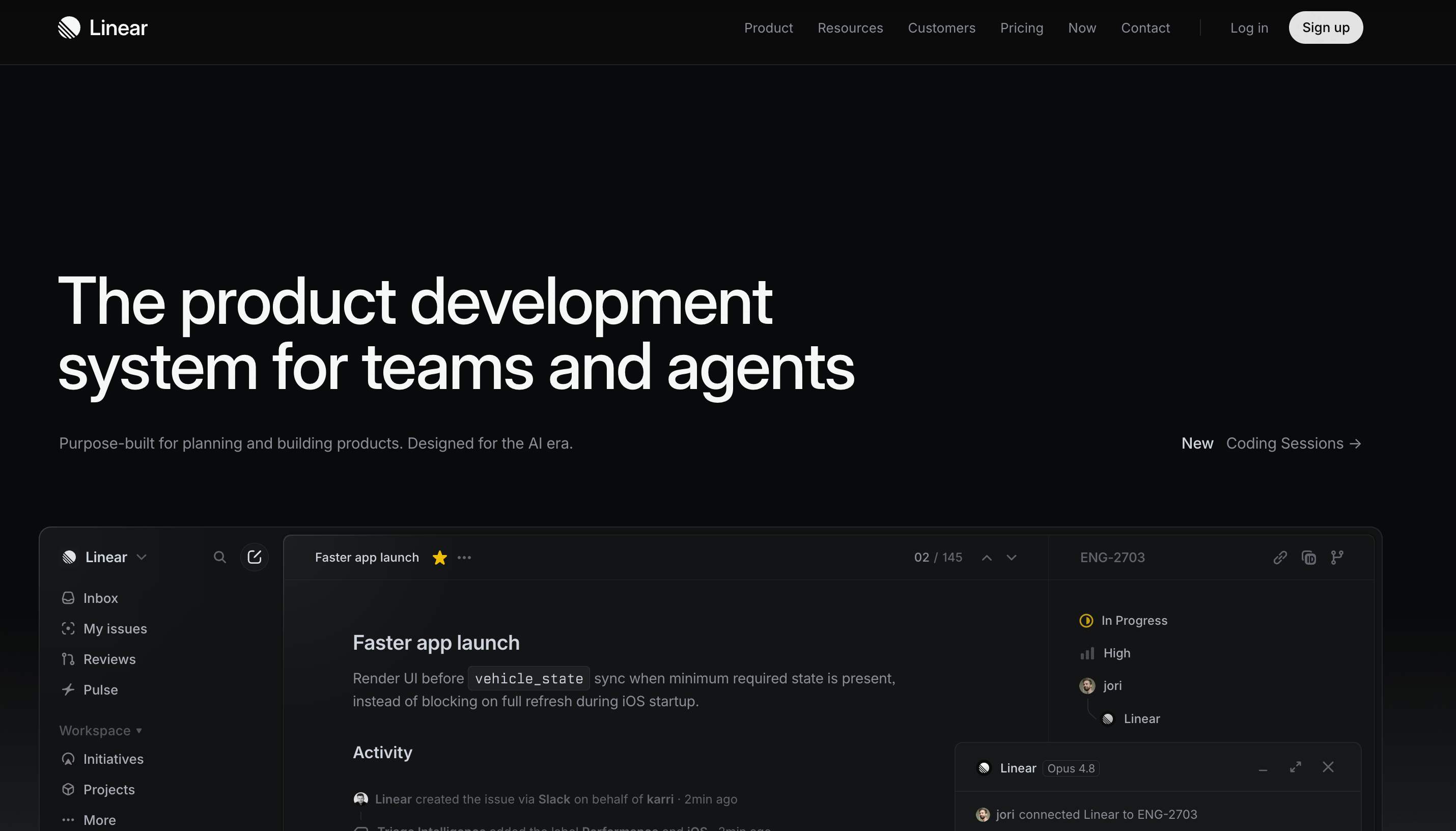Expand the Linear workspace switcher dropdown

point(105,557)
